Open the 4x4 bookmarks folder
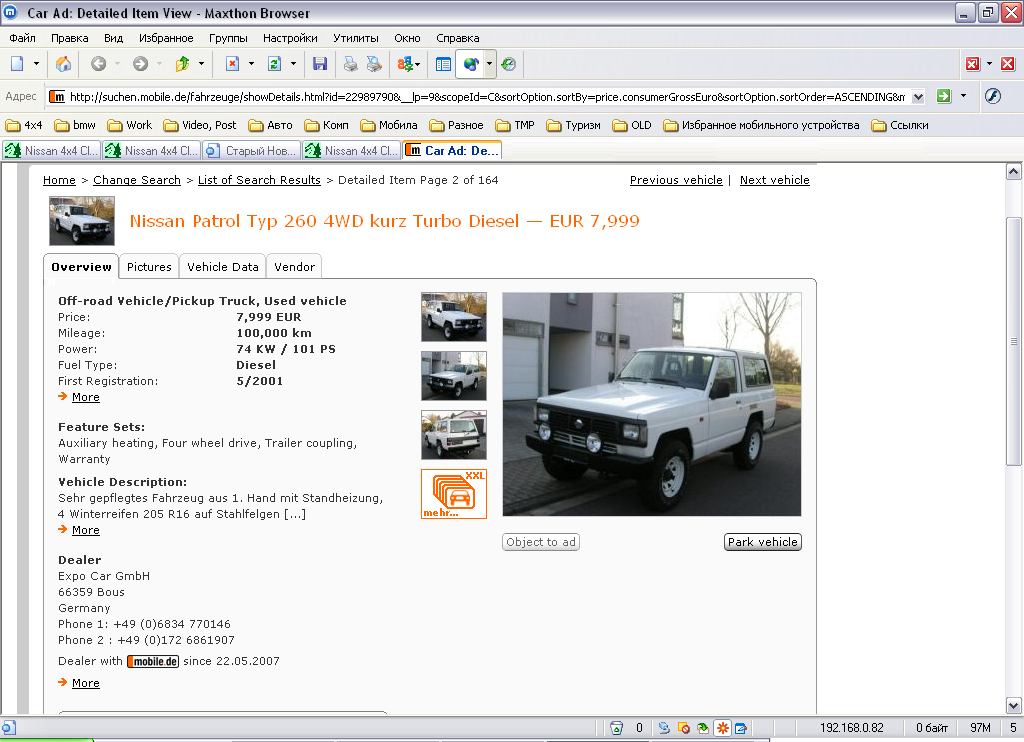The image size is (1024, 742). pos(25,125)
